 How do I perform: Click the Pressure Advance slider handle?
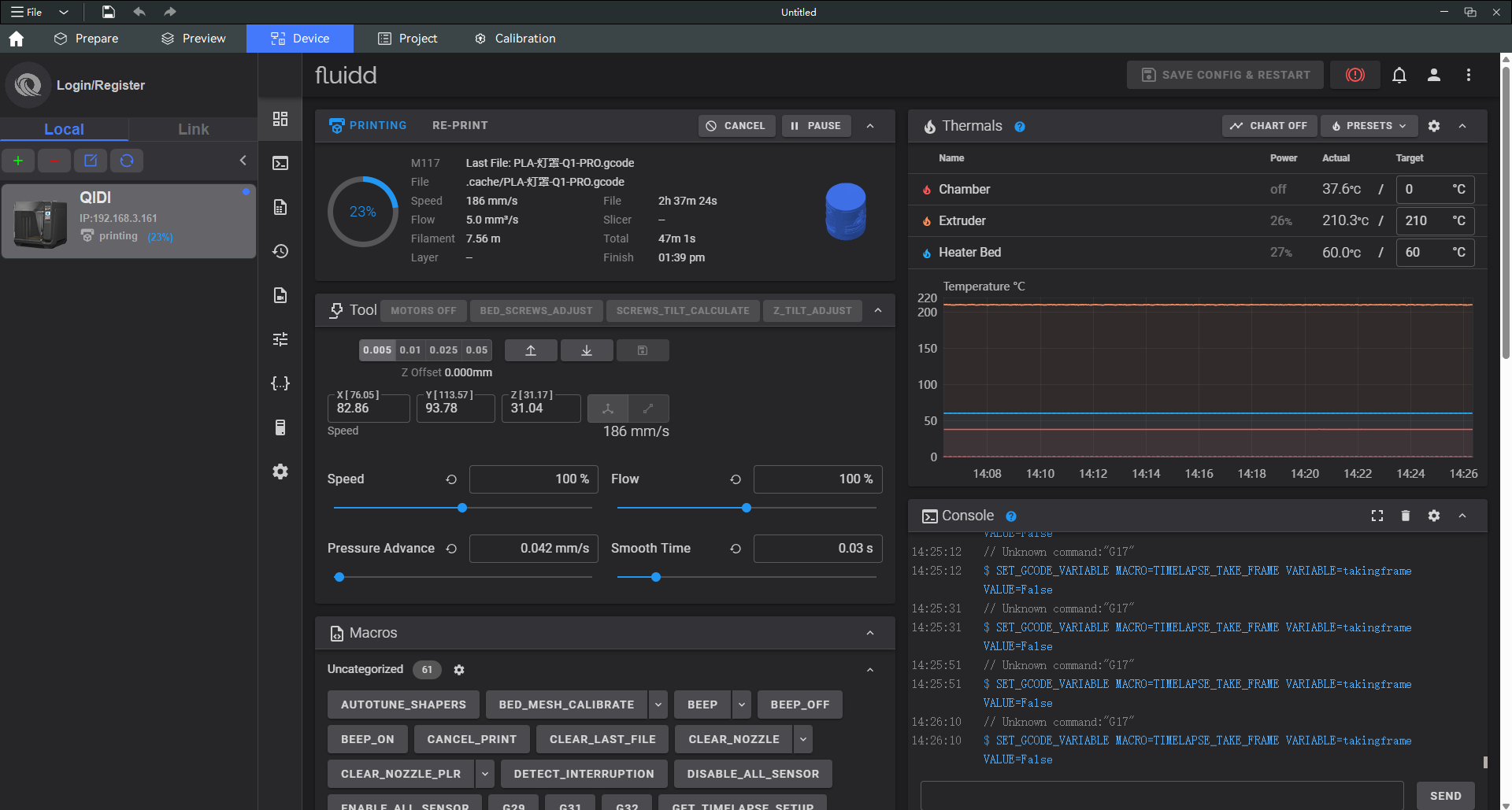(x=339, y=577)
